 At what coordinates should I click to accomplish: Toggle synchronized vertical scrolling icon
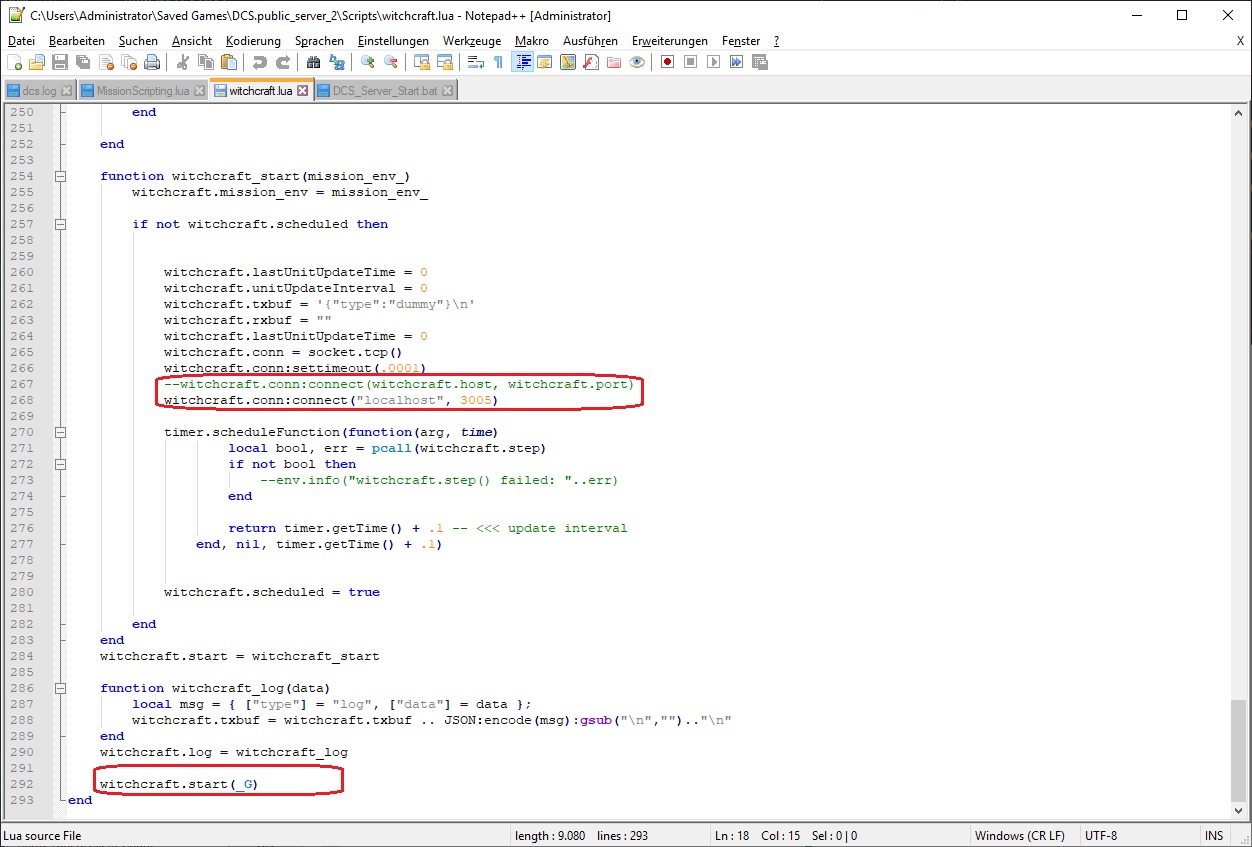tap(422, 62)
